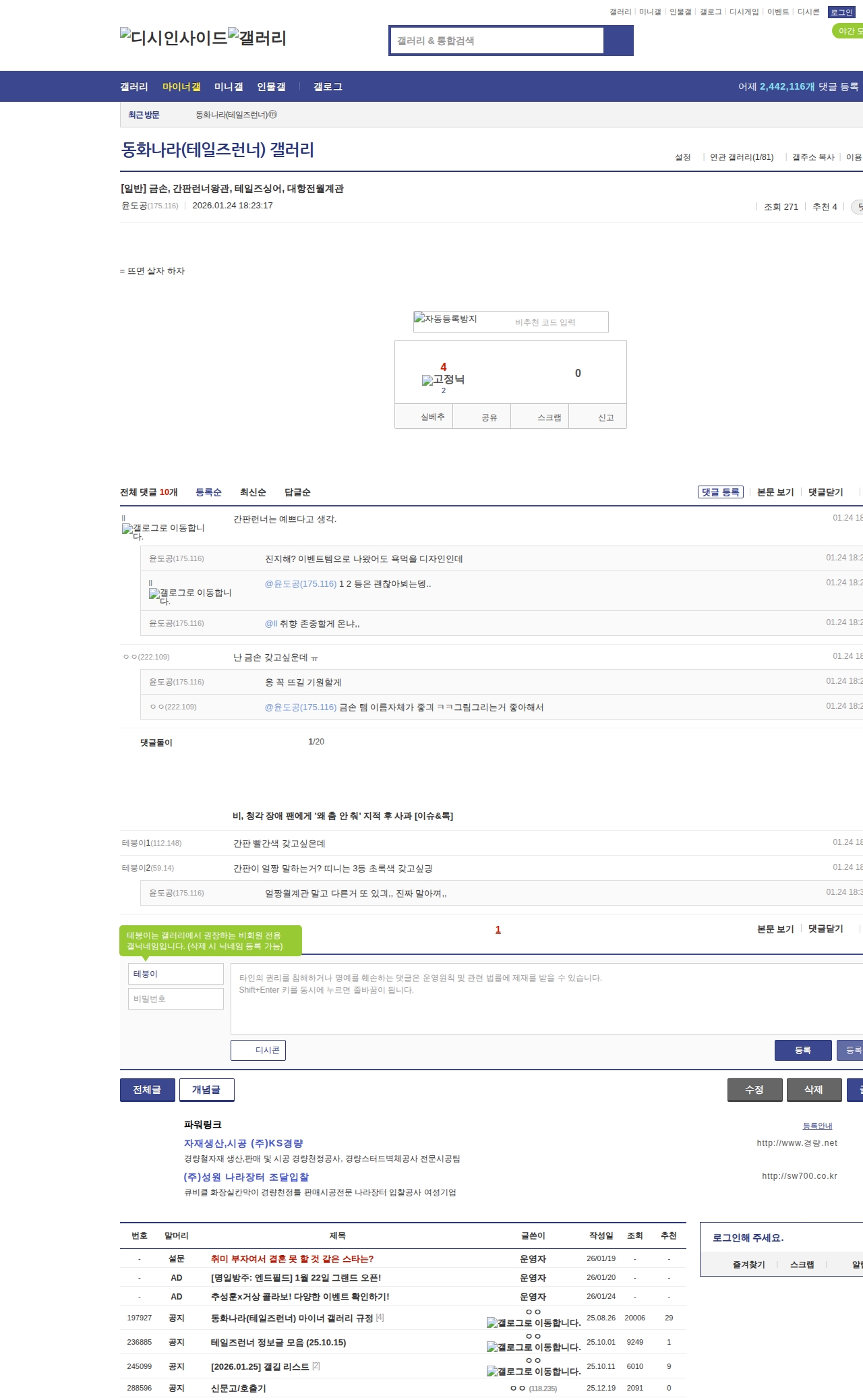Toggle 댓글닫기 above the comment list

(x=825, y=492)
